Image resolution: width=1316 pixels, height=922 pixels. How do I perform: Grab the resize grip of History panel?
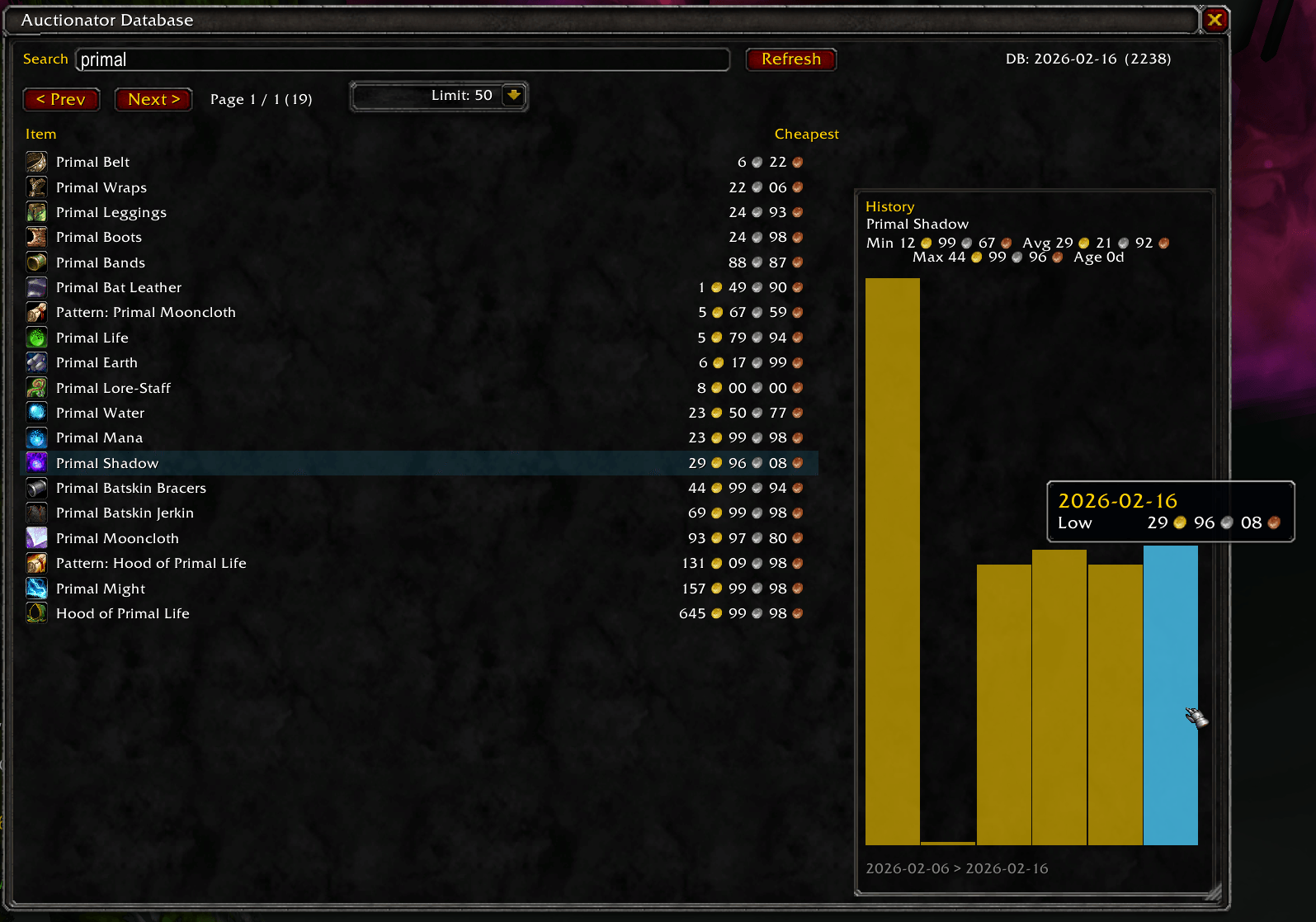(1213, 891)
